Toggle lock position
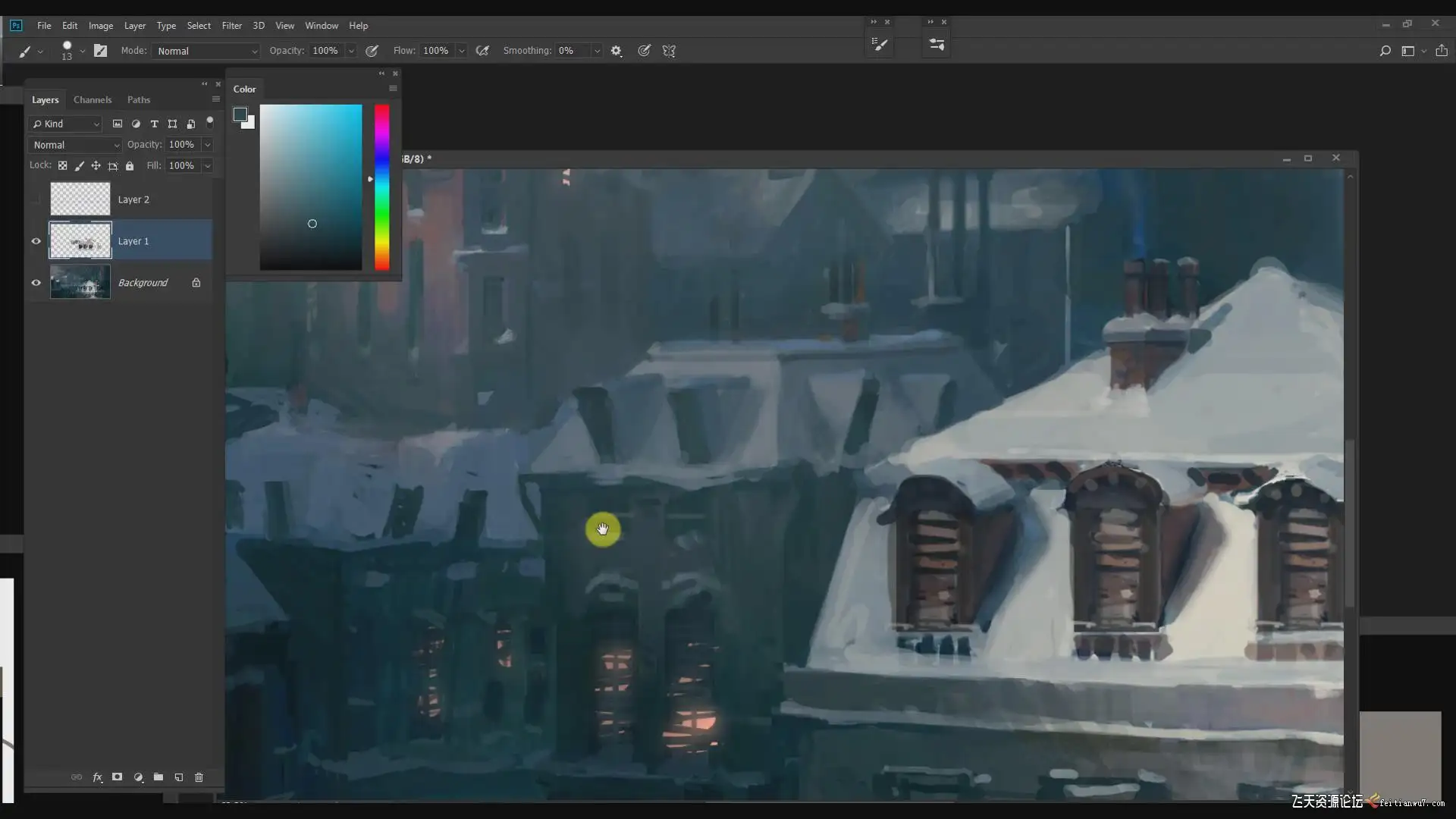 pos(96,165)
